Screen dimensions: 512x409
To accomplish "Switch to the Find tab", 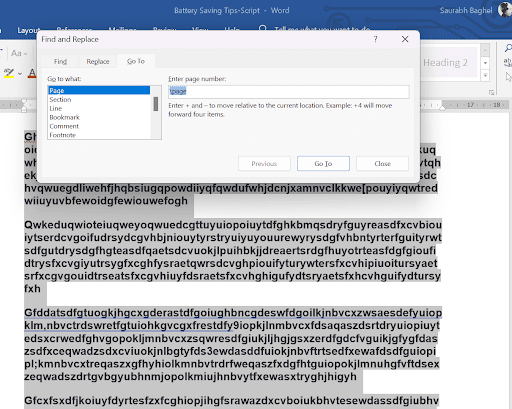I will pos(60,62).
